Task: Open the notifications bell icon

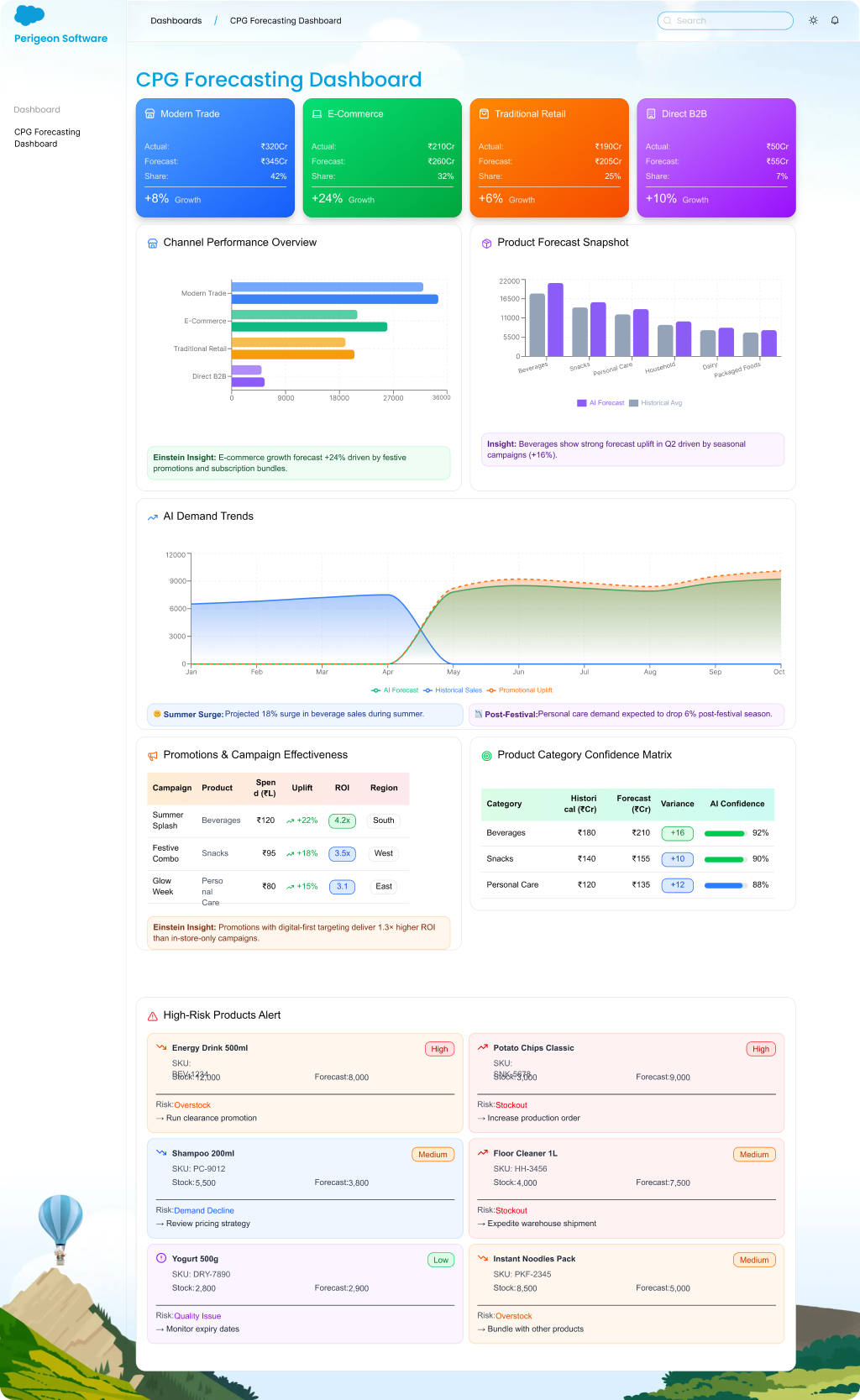Action: 835,20
